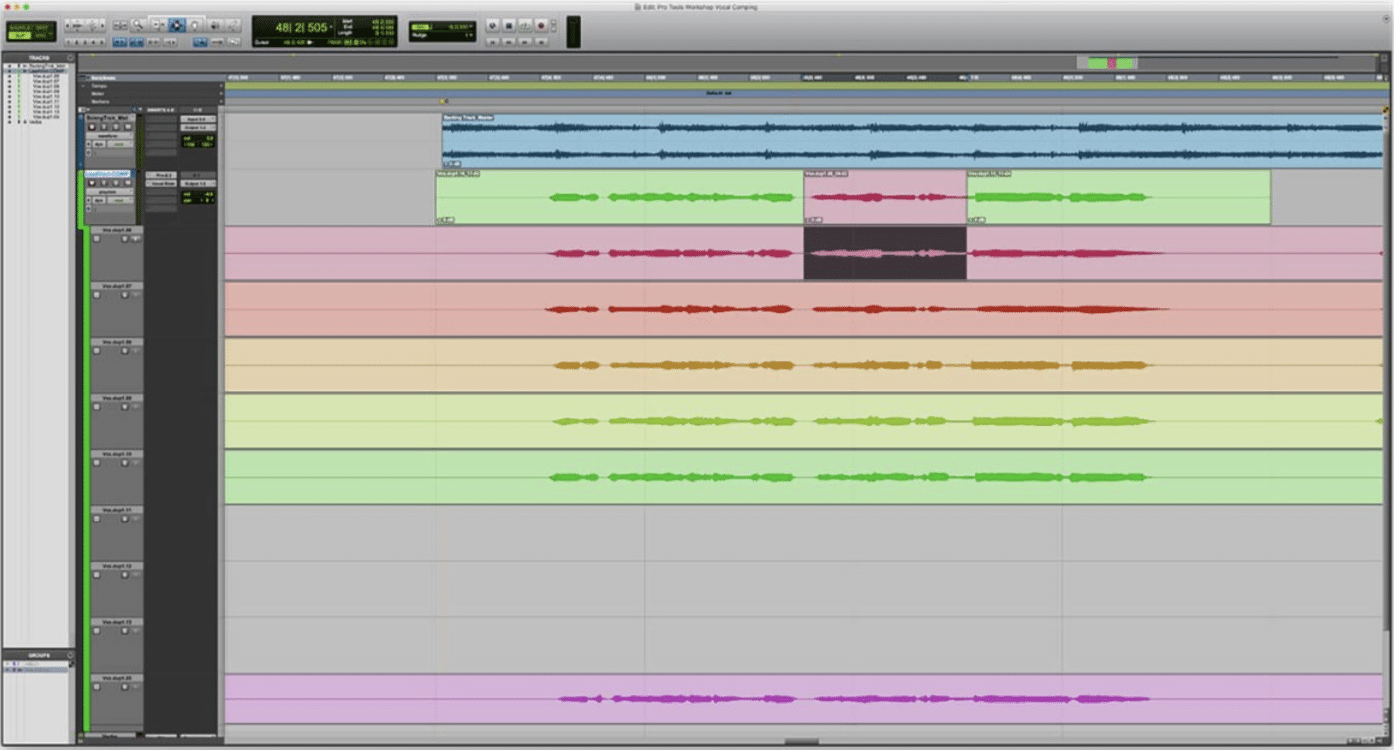
Task: Open the GROUPS list pop-up menu
Action: 70,654
